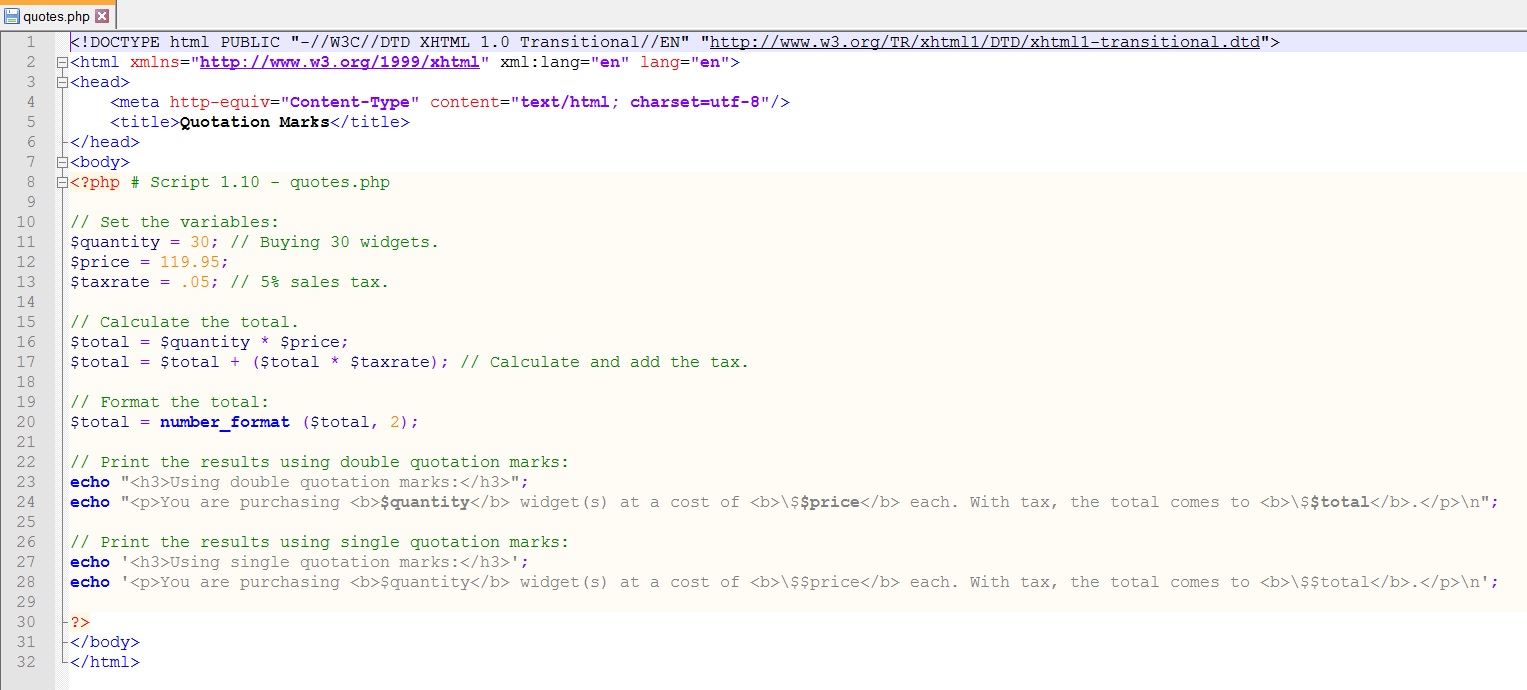Click the "Quotation Marks" title text
Image resolution: width=1527 pixels, height=690 pixels.
coord(255,122)
